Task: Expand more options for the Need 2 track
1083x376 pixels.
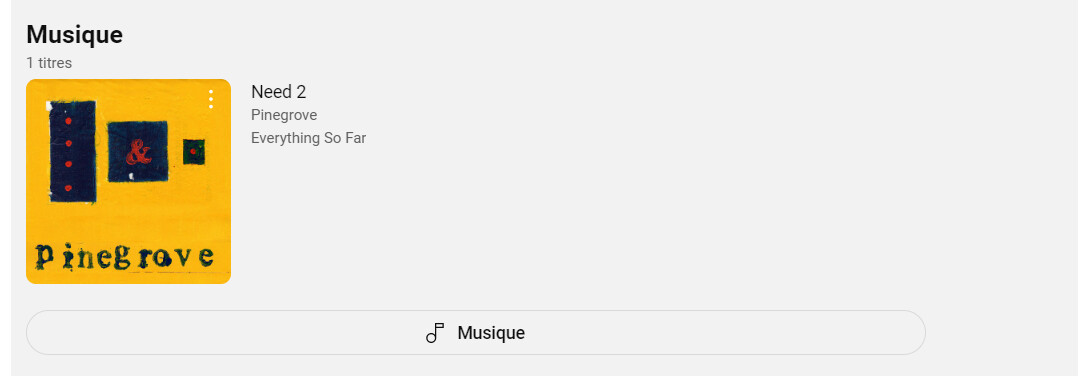Action: coord(211,100)
